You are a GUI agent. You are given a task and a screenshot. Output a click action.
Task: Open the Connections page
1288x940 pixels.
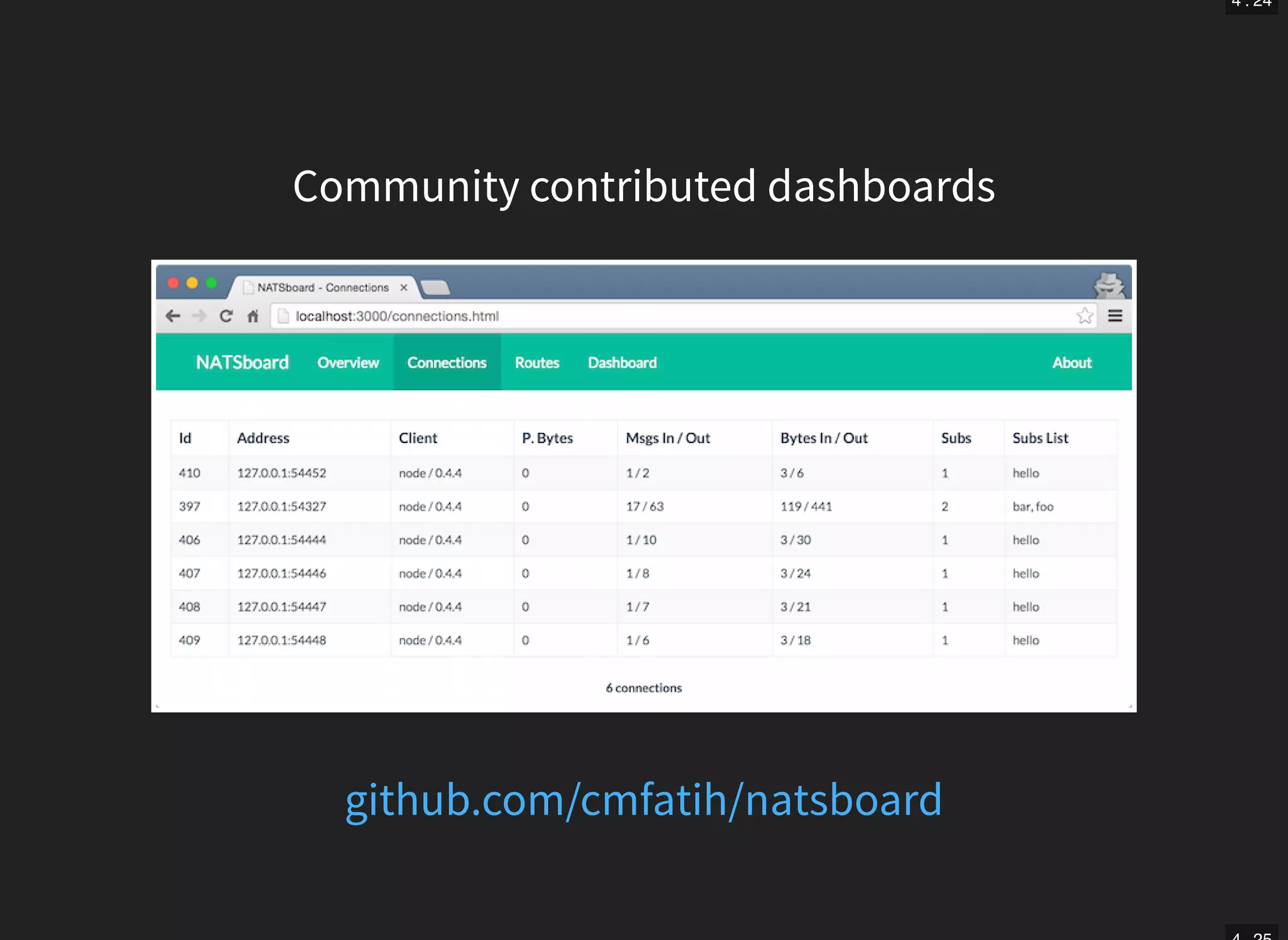447,362
